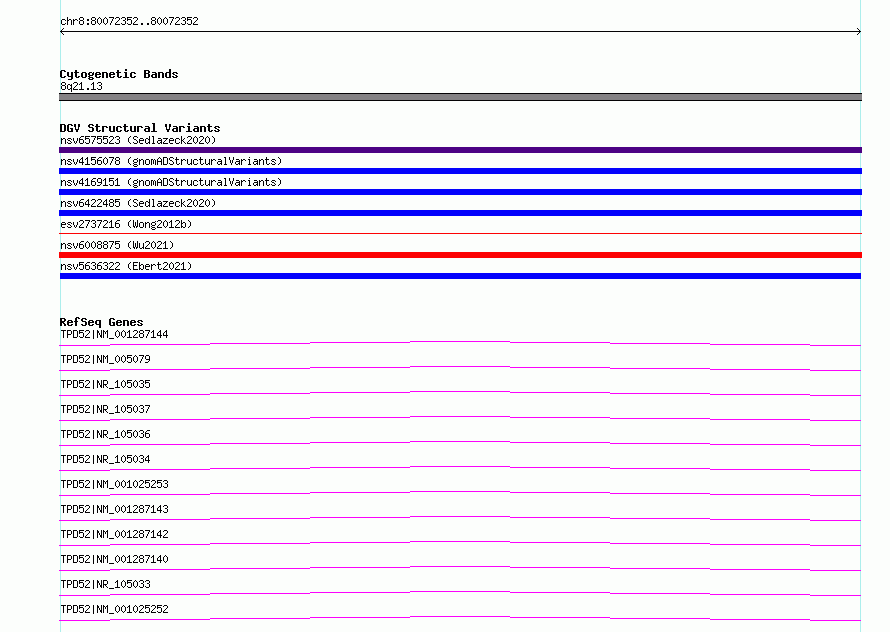
Task: Click the magenta TPD52|NM_005079 transcript line
Action: point(460,368)
